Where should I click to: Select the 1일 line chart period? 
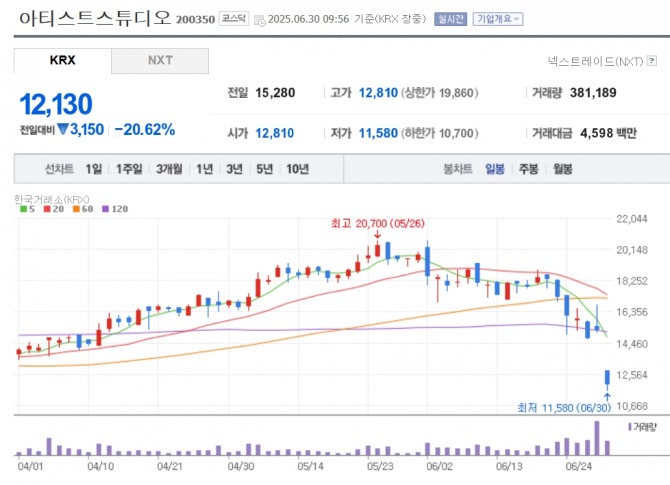(94, 169)
